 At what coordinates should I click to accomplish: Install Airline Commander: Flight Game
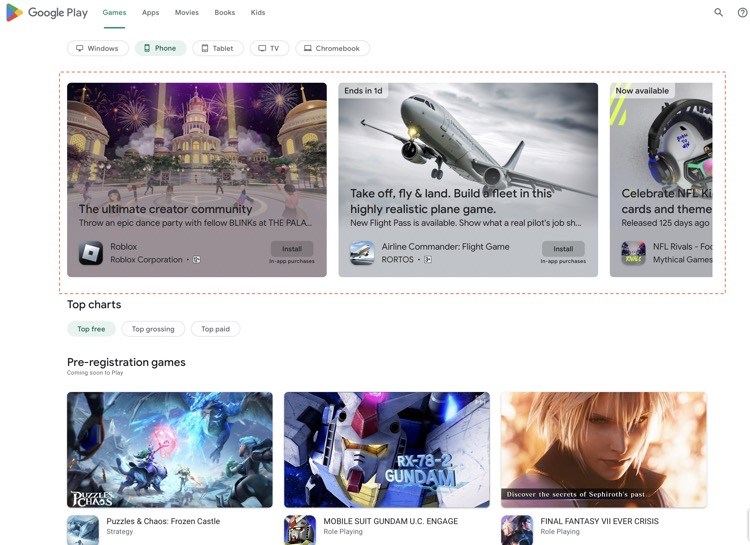[563, 249]
